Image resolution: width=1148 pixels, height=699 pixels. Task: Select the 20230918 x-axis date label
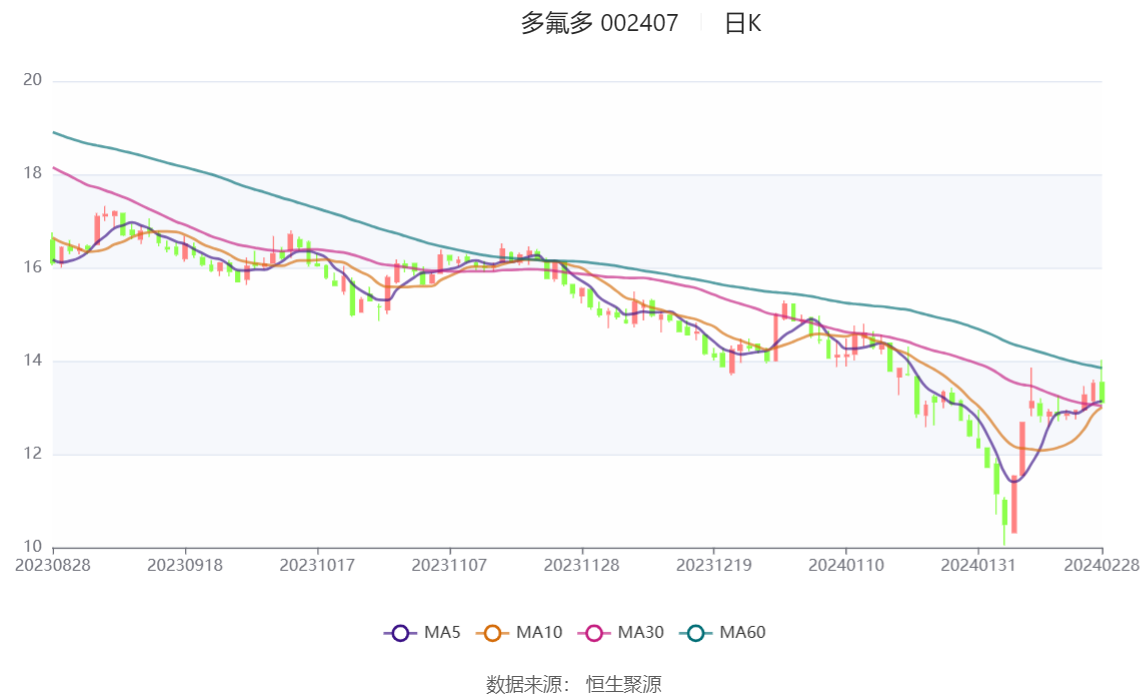tap(185, 565)
